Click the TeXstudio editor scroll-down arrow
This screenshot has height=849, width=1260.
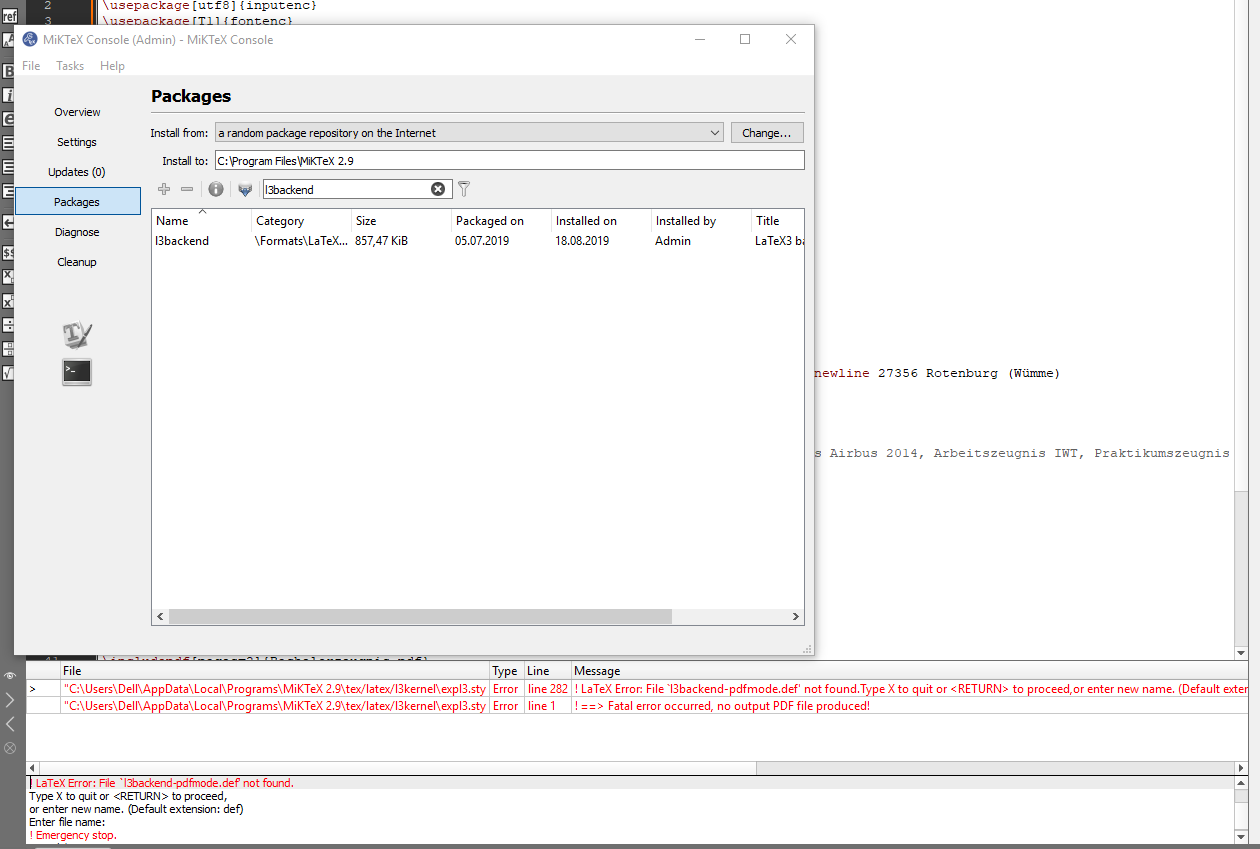(x=1242, y=653)
